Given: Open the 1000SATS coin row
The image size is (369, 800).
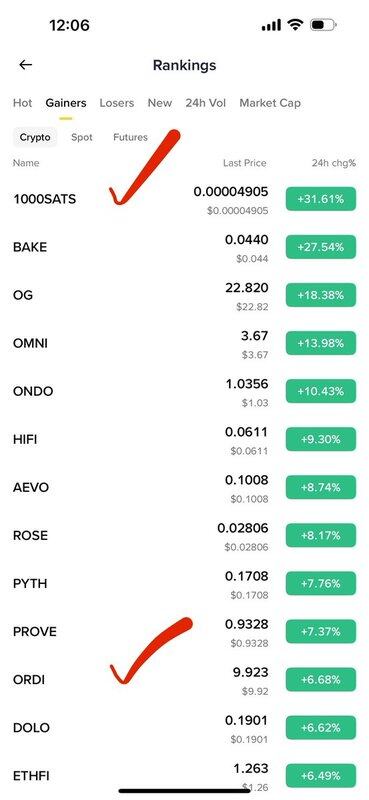Looking at the screenshot, I should [184, 199].
